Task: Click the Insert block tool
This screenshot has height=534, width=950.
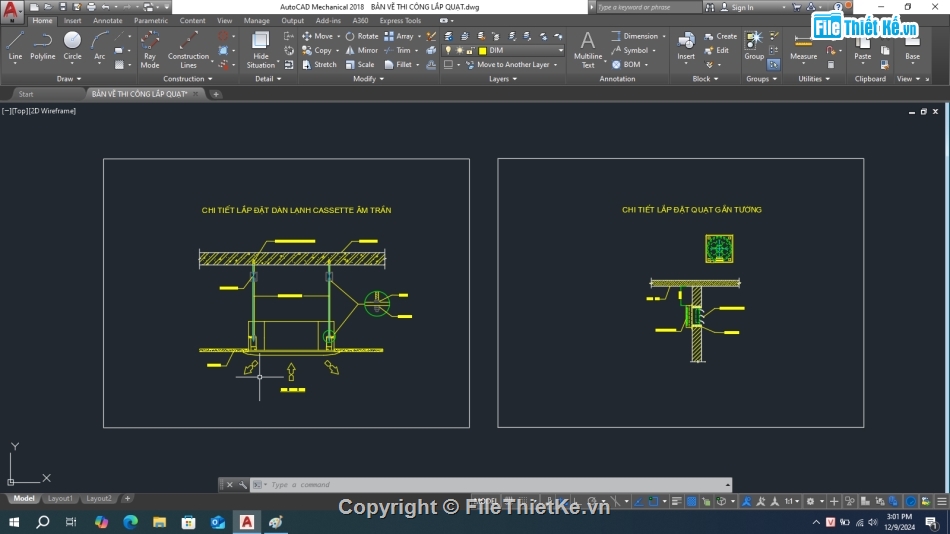Action: [x=686, y=47]
